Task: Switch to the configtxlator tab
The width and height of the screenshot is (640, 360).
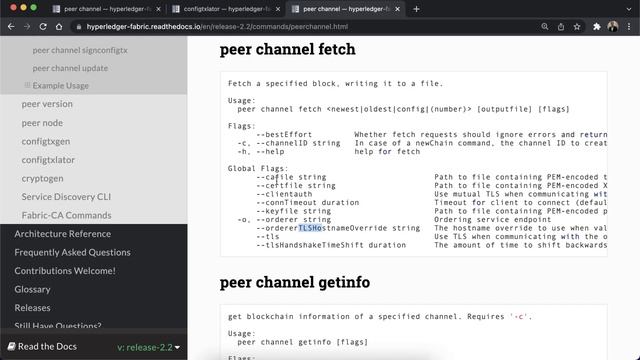Action: 227,9
